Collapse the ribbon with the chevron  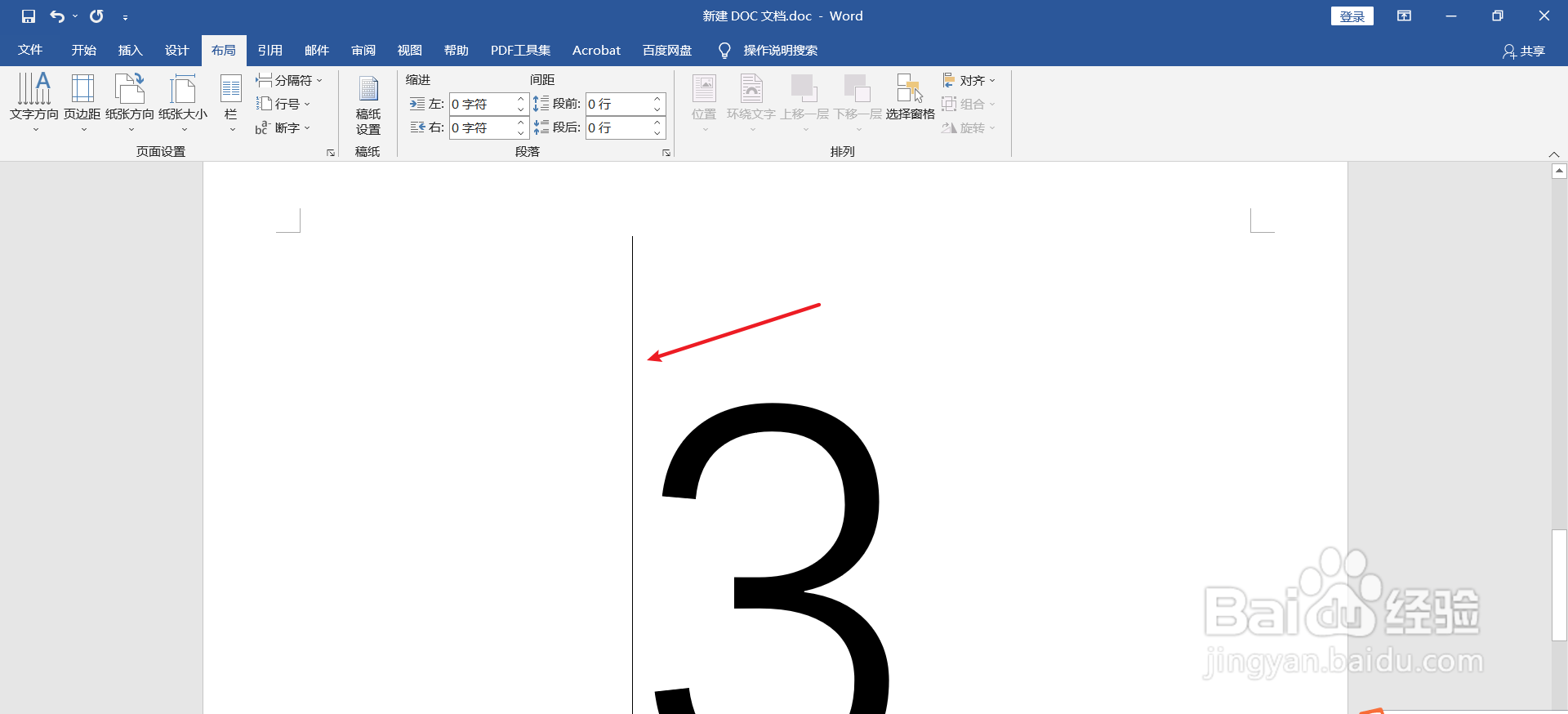[1554, 154]
